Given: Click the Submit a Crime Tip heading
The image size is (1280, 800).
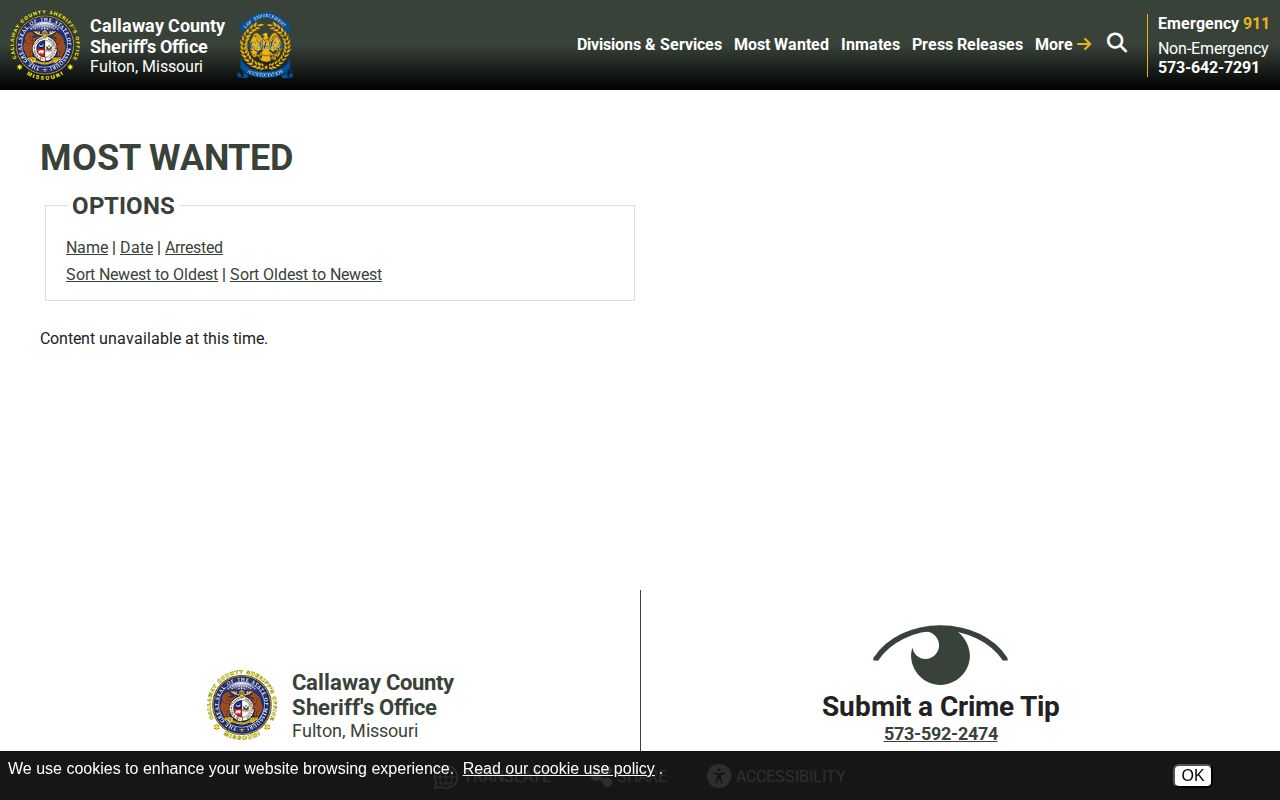Looking at the screenshot, I should click(x=941, y=706).
